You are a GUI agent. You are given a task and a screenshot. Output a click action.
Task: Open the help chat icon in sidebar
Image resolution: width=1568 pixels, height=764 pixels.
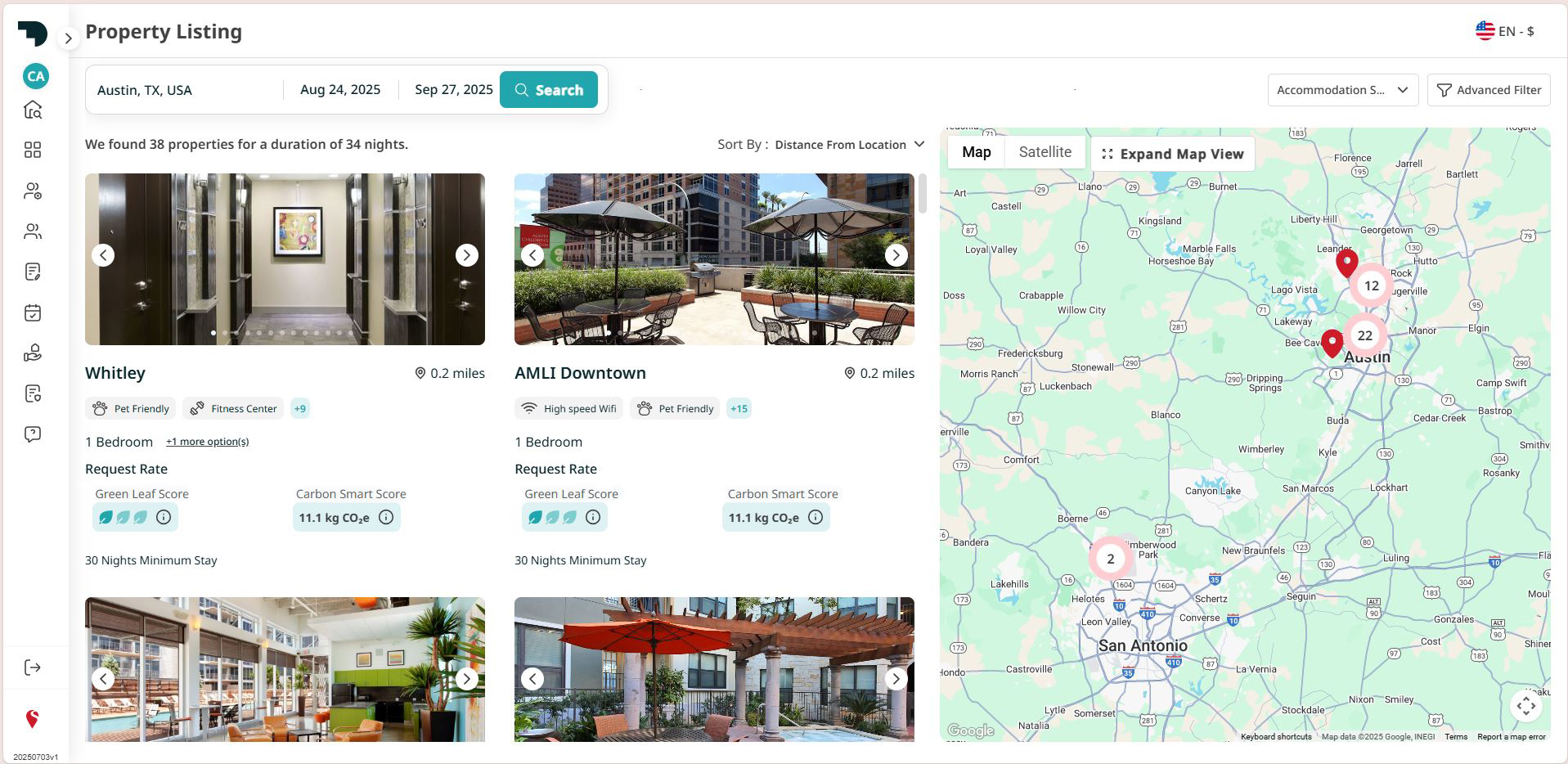pyautogui.click(x=33, y=434)
